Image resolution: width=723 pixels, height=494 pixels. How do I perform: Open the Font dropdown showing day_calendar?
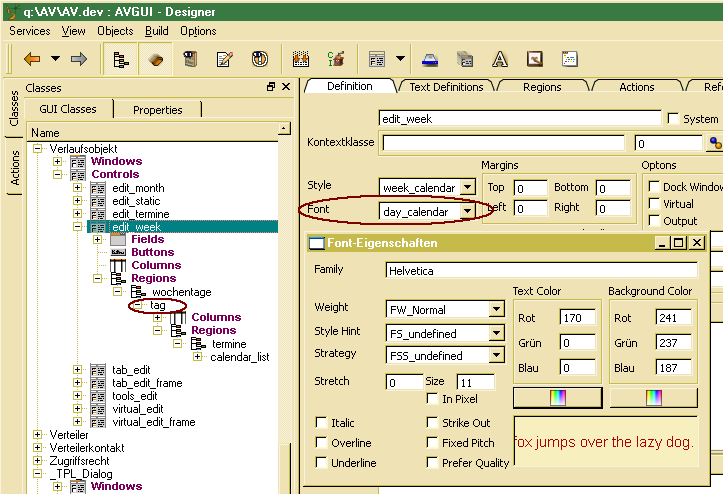pos(467,212)
